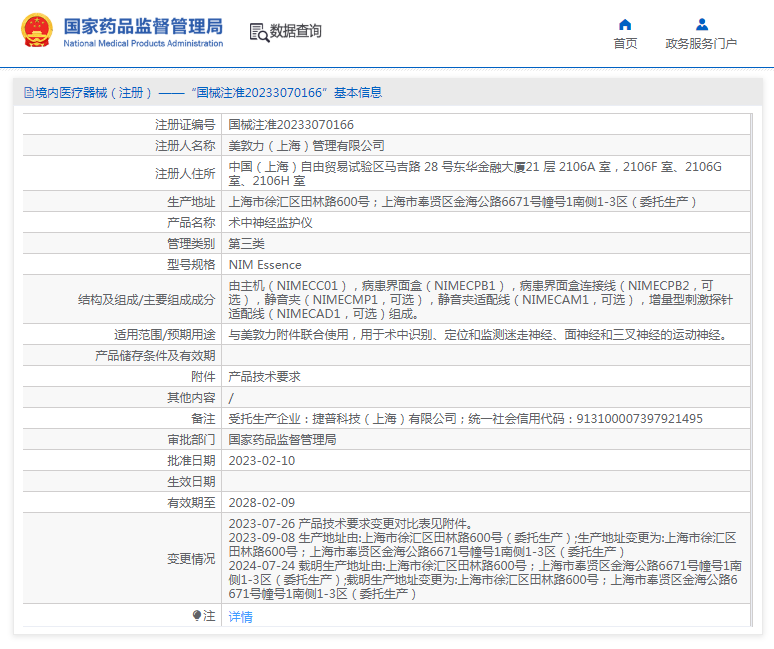Click 数据查询 heading text
Viewport: 774px width, 649px height.
(x=295, y=31)
